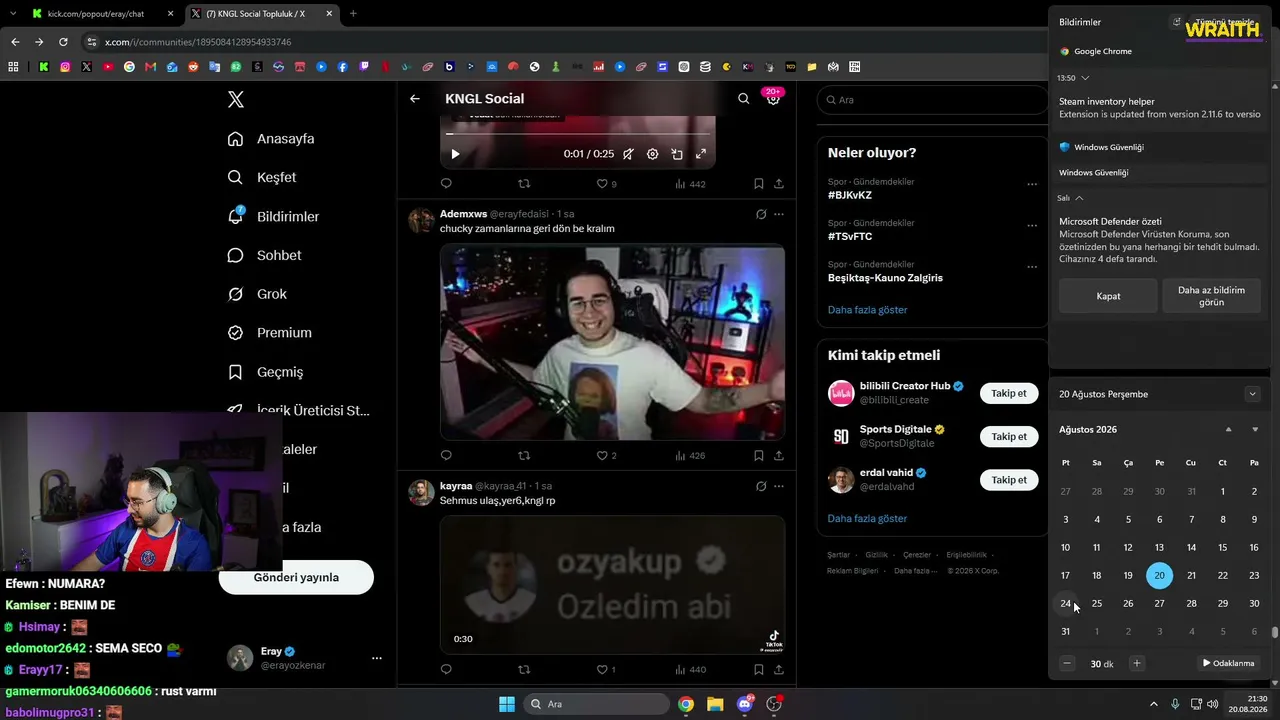Play the kayraa TikTok video
The width and height of the screenshot is (1280, 720).
click(x=612, y=584)
